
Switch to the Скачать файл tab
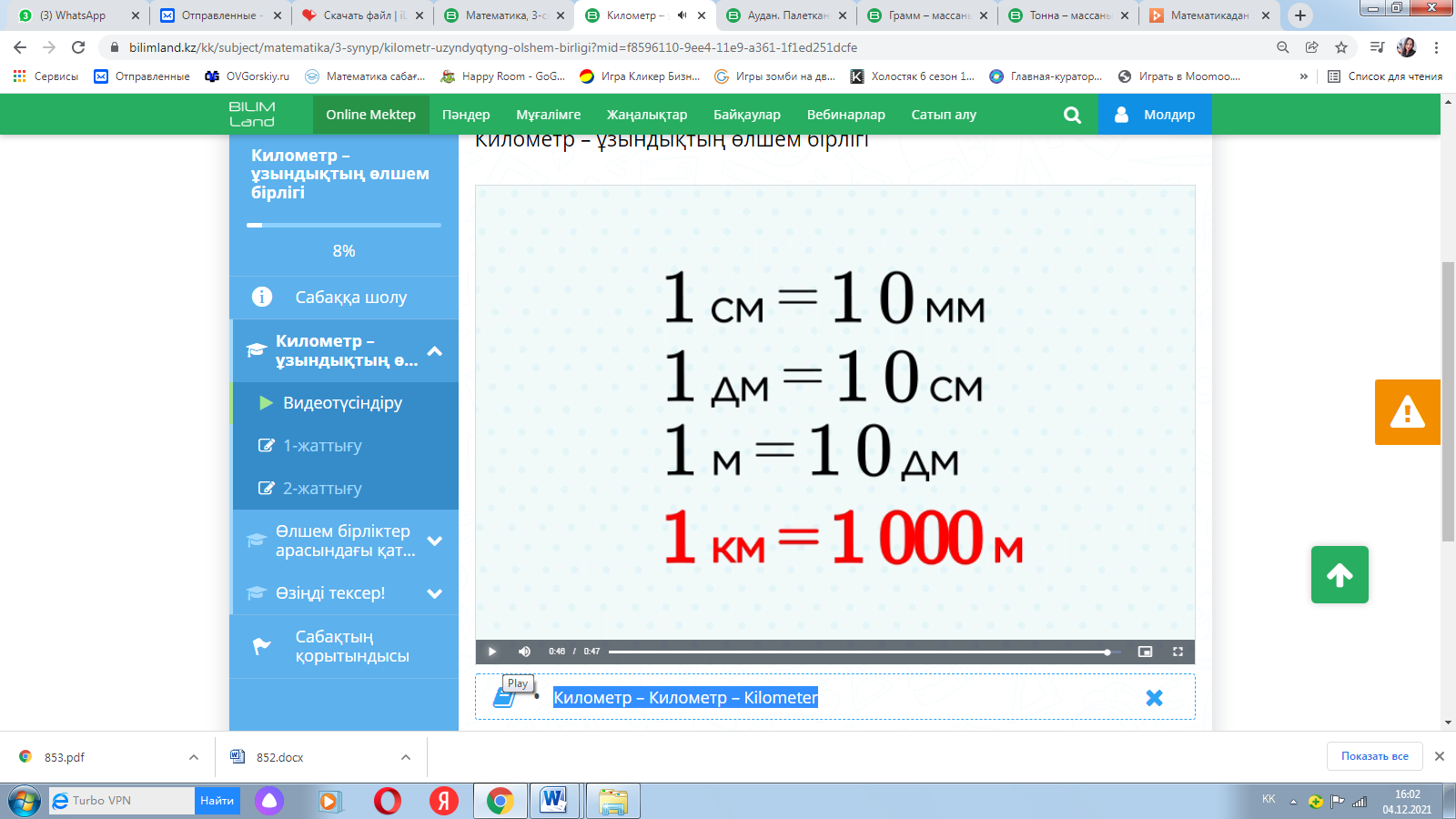(363, 15)
